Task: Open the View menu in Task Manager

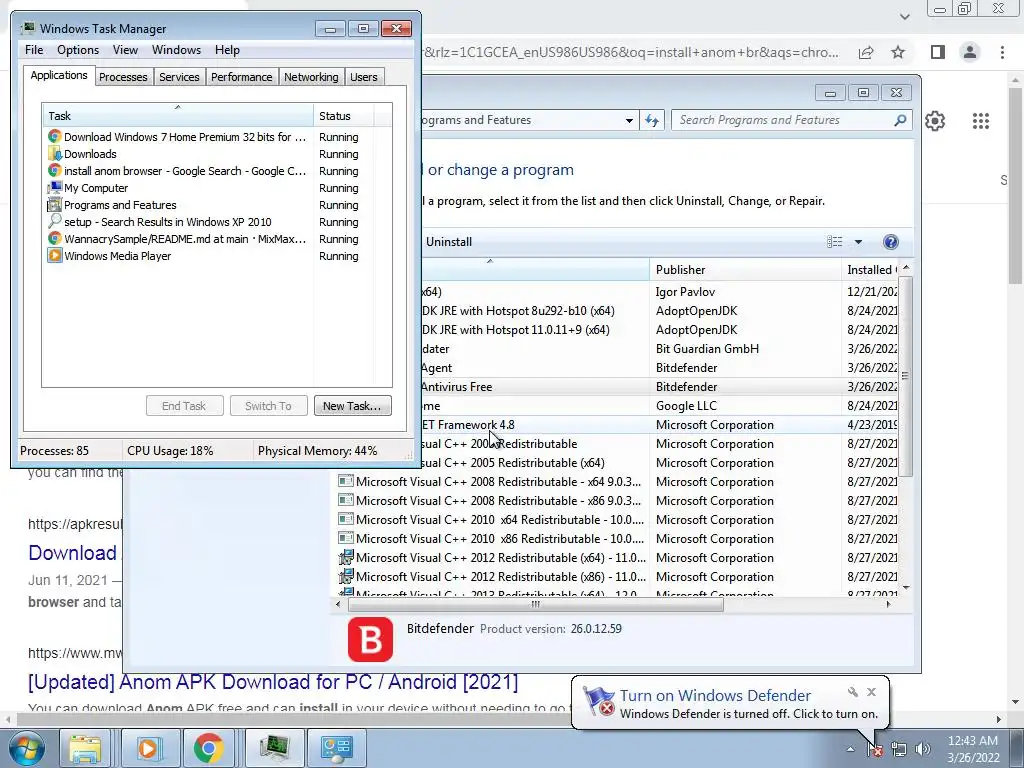Action: coord(125,50)
